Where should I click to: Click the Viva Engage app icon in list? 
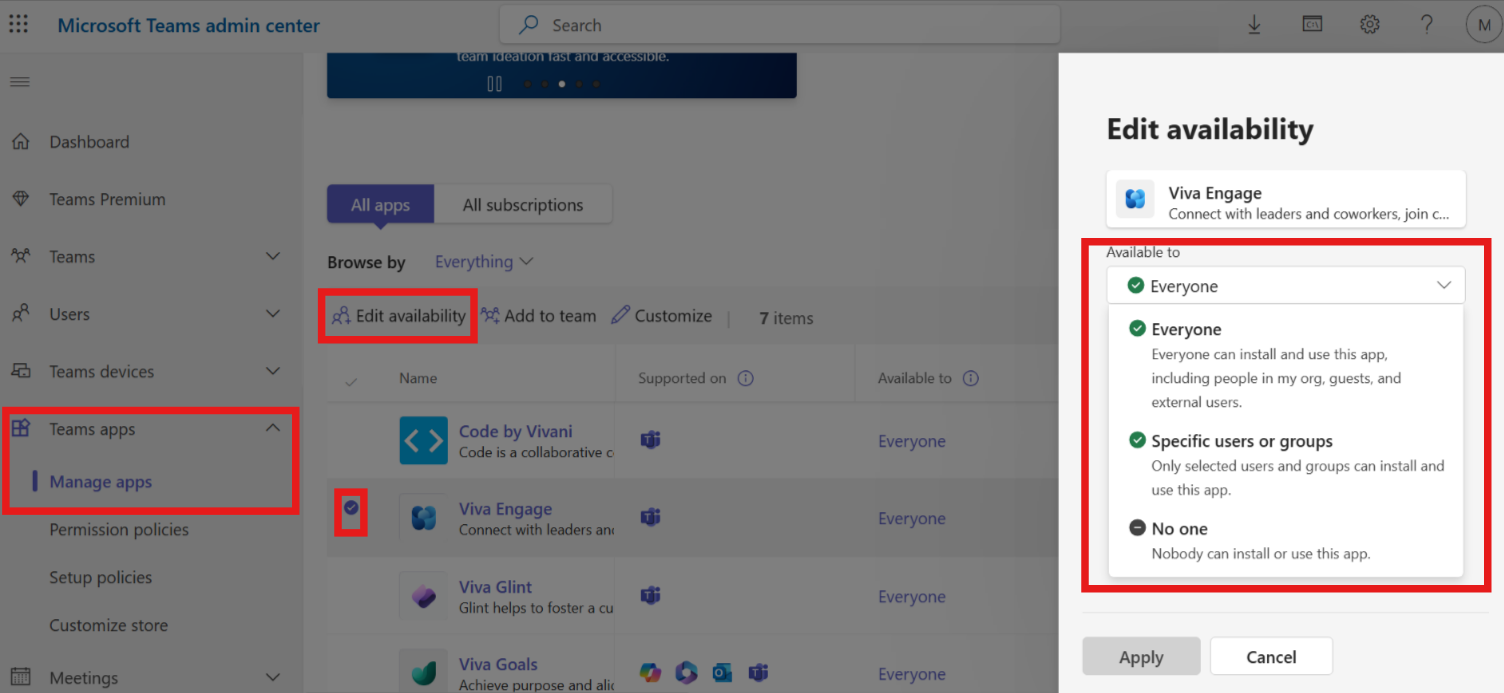(423, 518)
